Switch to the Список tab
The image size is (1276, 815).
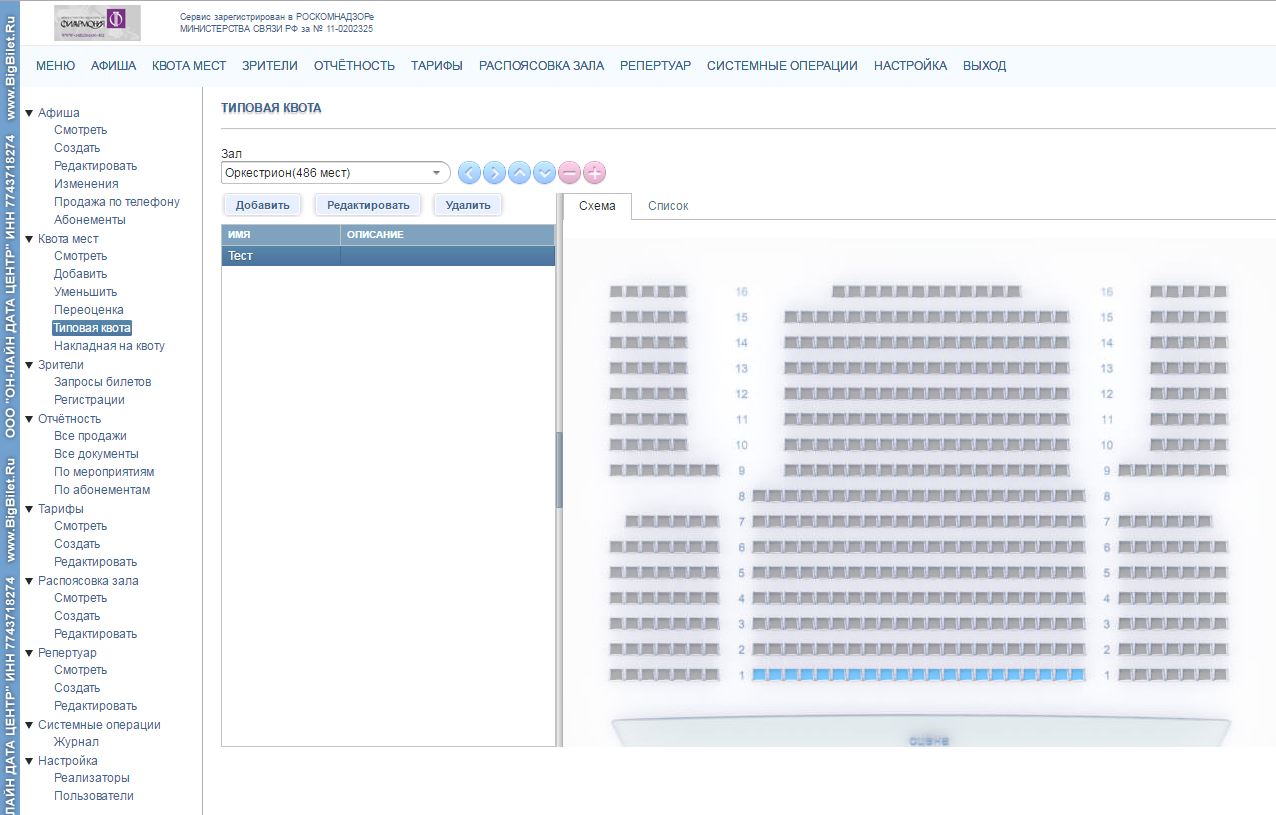pyautogui.click(x=668, y=206)
